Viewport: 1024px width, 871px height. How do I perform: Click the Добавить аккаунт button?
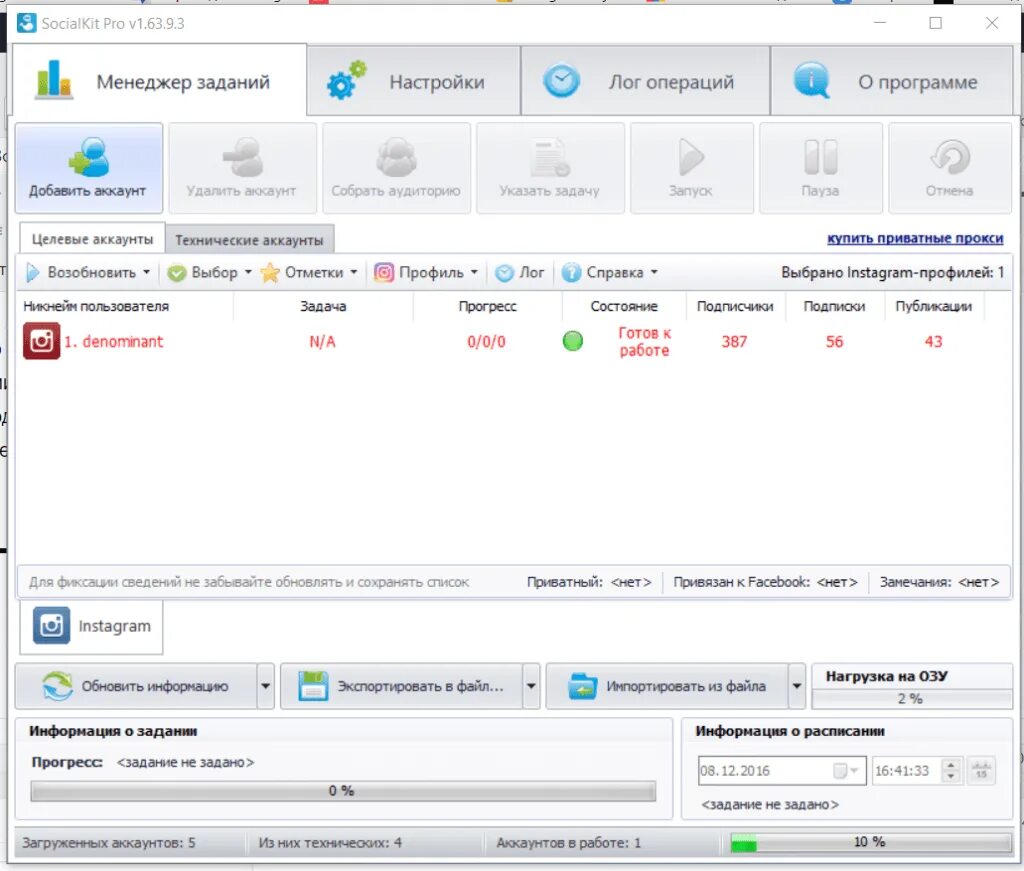[89, 168]
